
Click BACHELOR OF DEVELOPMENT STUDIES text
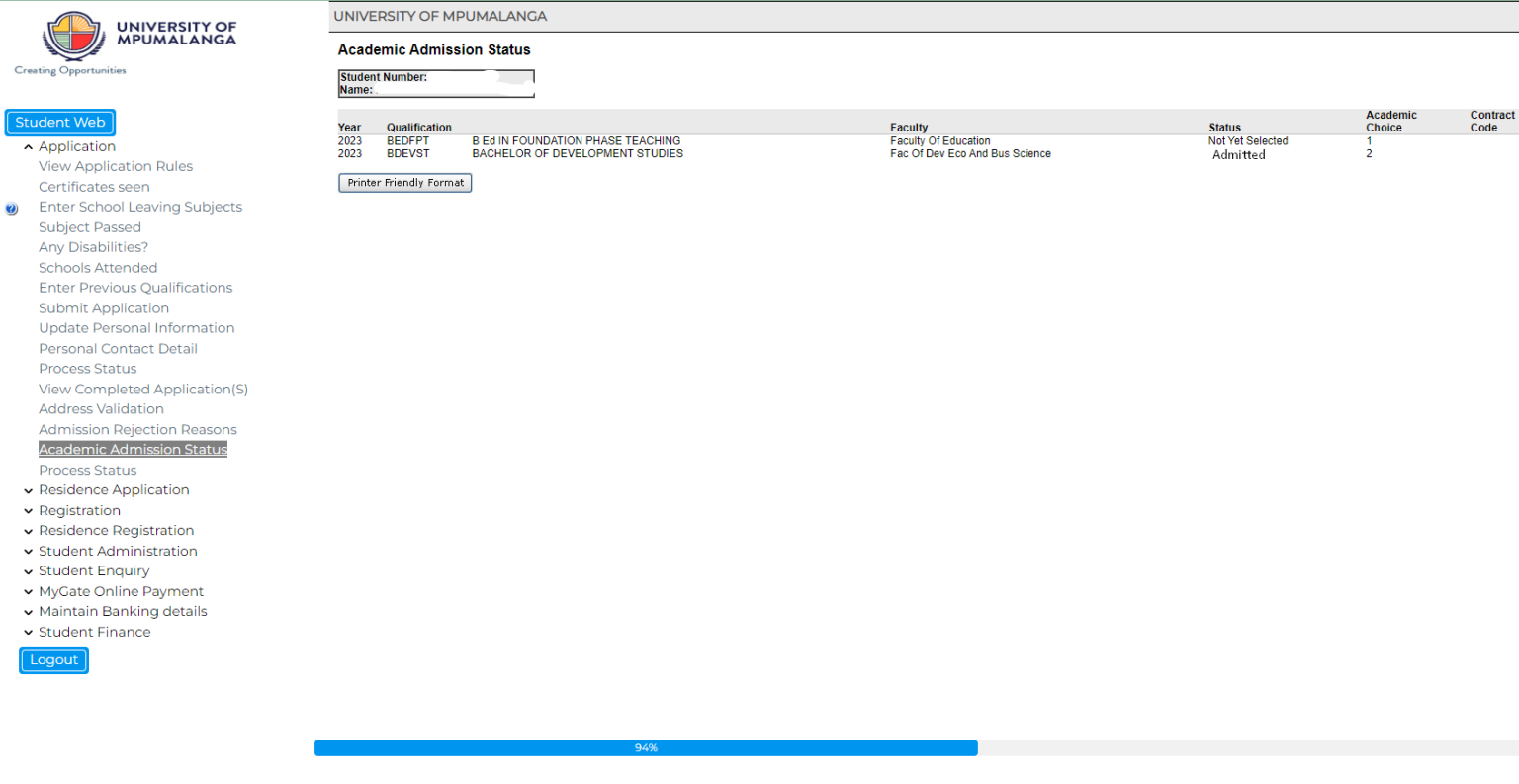pyautogui.click(x=578, y=154)
